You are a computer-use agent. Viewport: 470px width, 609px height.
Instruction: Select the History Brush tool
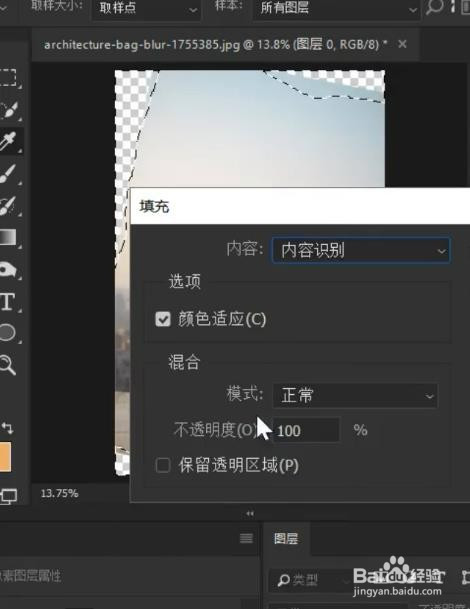[8, 205]
